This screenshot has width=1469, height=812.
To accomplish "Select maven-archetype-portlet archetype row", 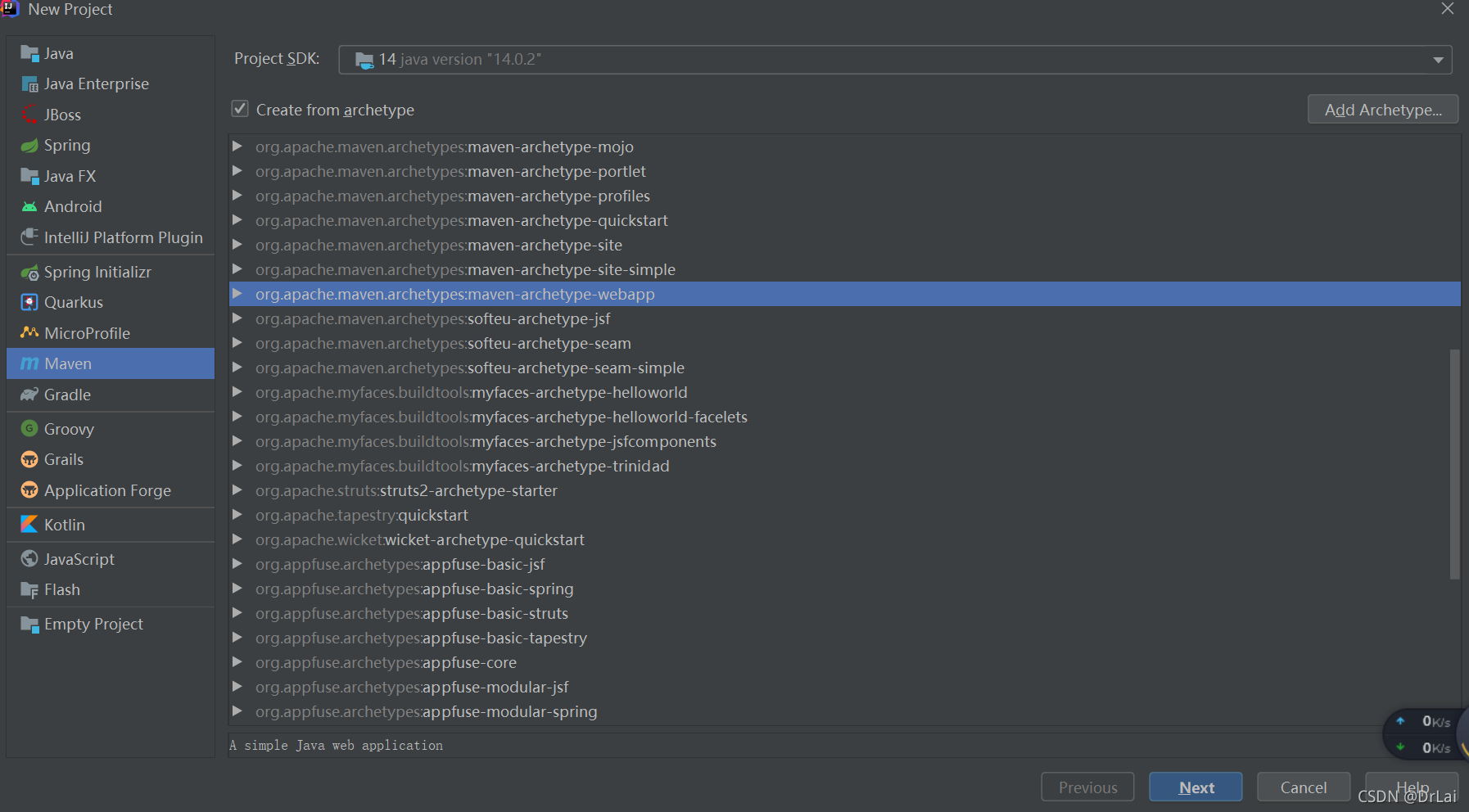I will click(845, 171).
